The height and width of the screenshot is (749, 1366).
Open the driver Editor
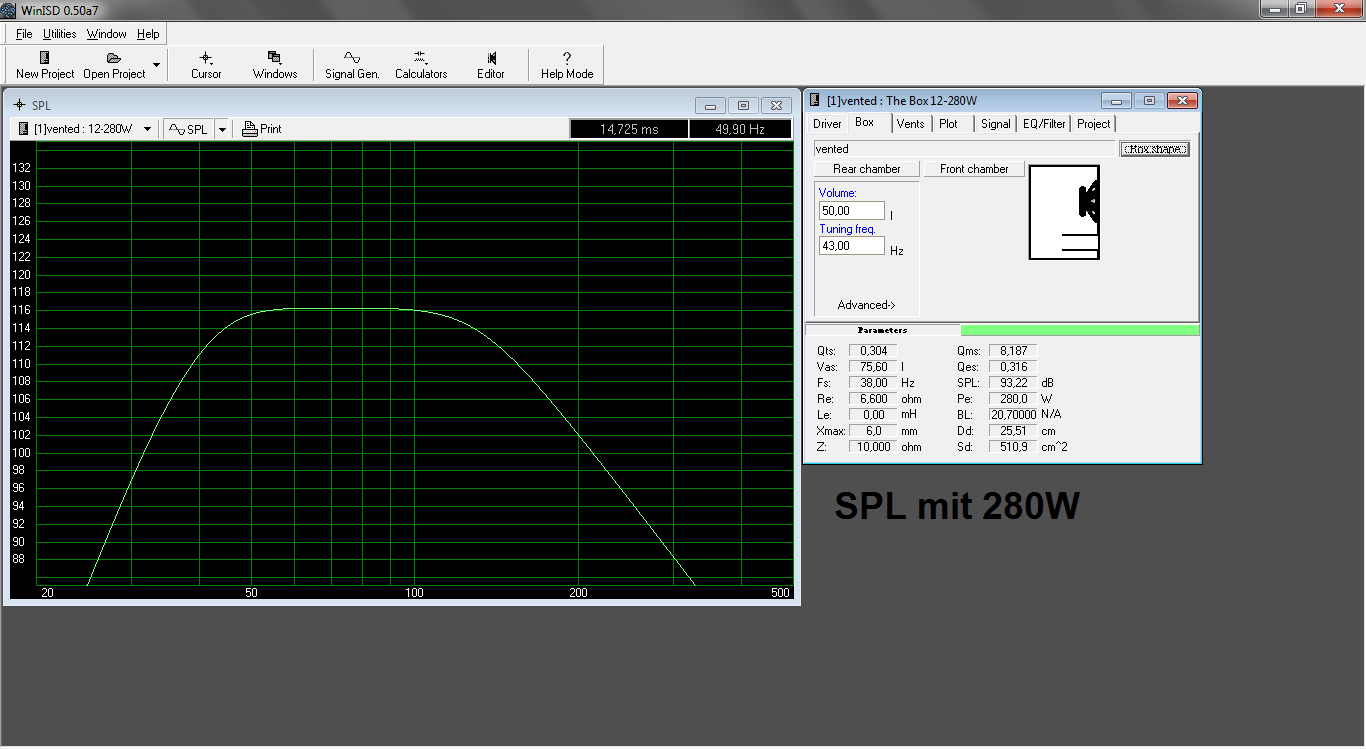491,59
